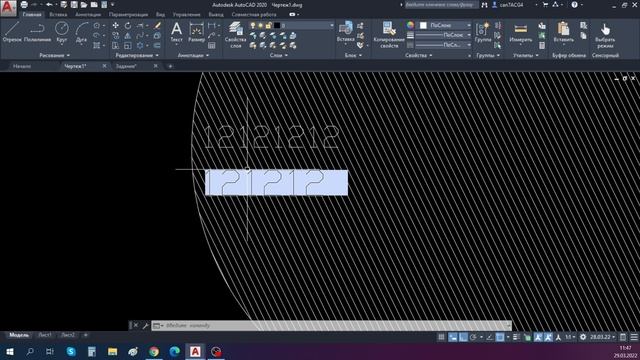
Task: Toggle the layer lock icon in Слои
Action: pos(268,25)
